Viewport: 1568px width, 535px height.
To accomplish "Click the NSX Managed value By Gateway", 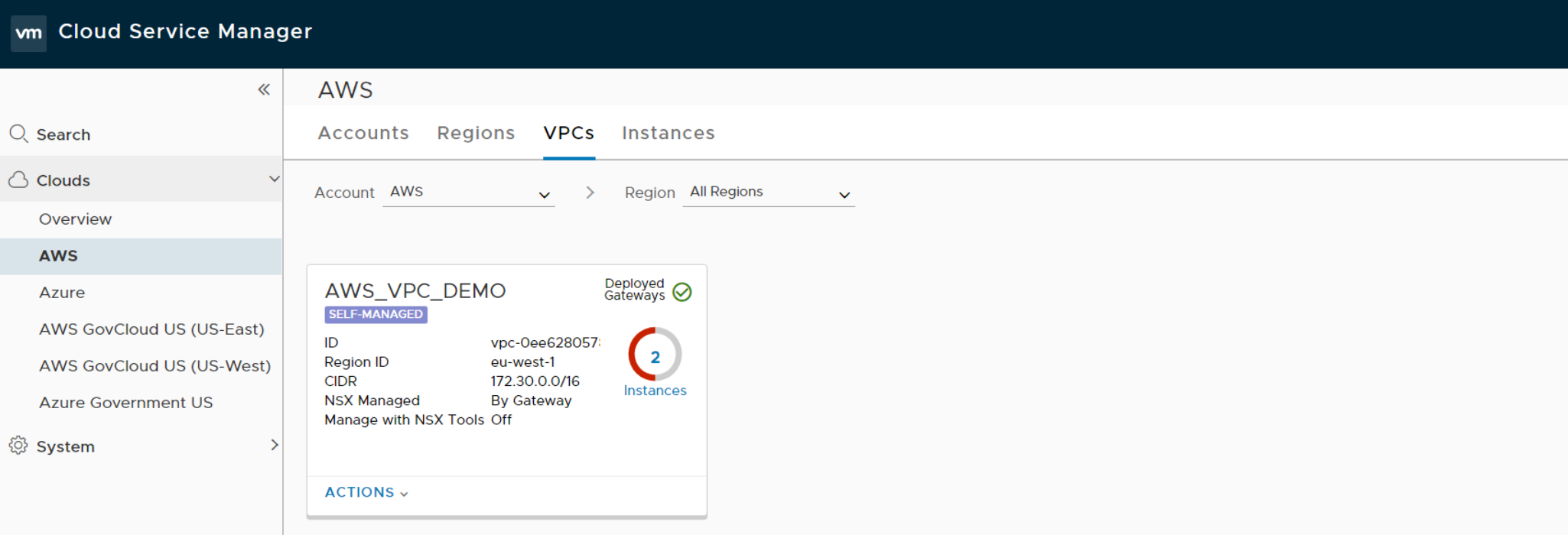I will pos(532,400).
